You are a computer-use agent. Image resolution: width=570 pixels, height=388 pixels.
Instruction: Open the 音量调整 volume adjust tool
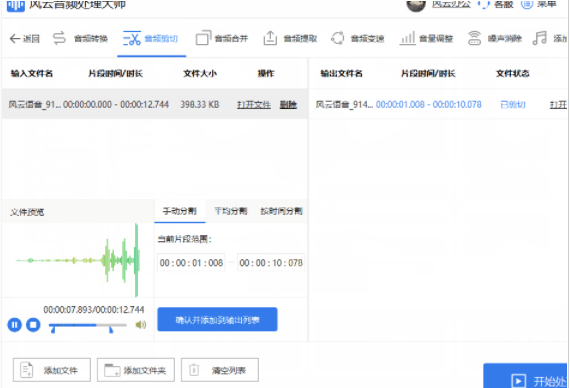pos(426,39)
